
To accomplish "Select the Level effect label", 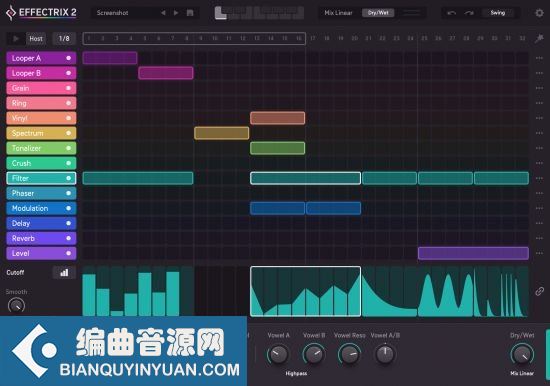I will (x=20, y=253).
